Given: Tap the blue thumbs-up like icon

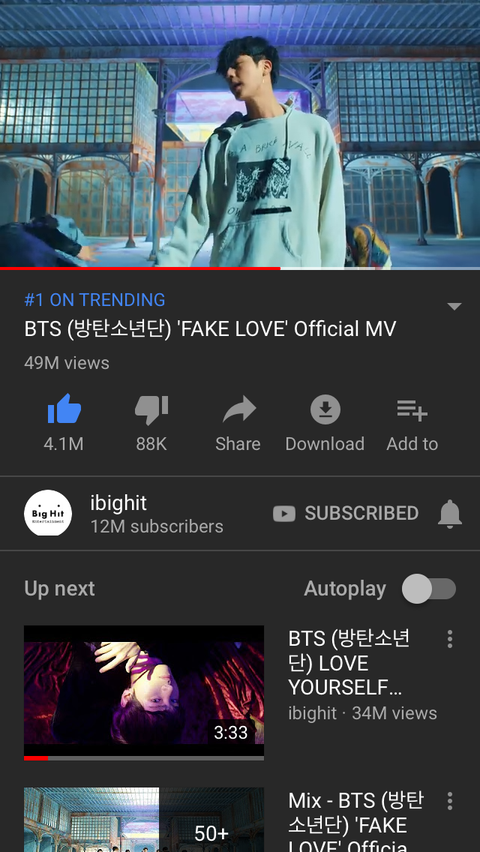Looking at the screenshot, I should coord(64,409).
